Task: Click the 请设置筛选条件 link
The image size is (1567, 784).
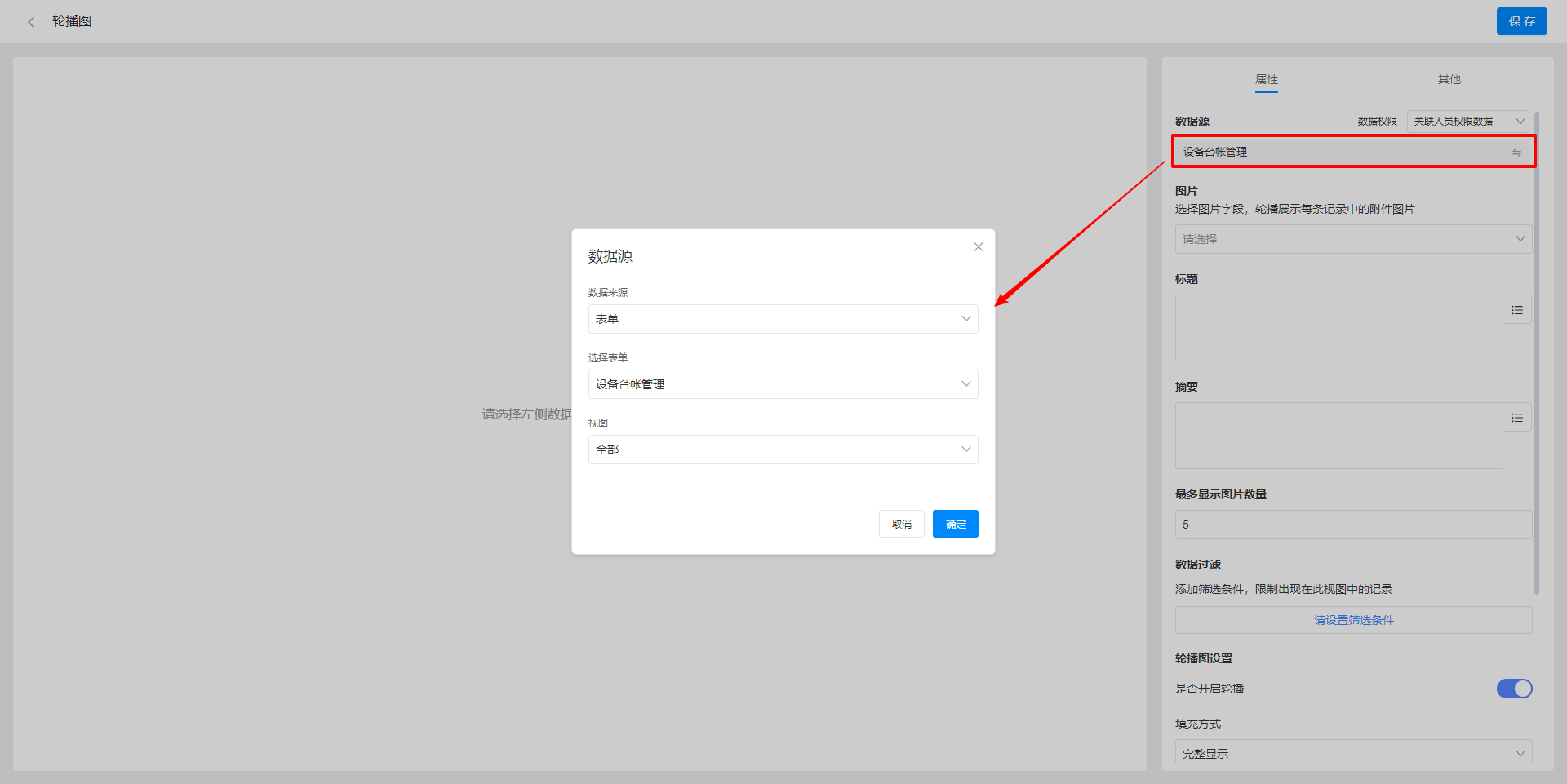Action: [x=1353, y=620]
